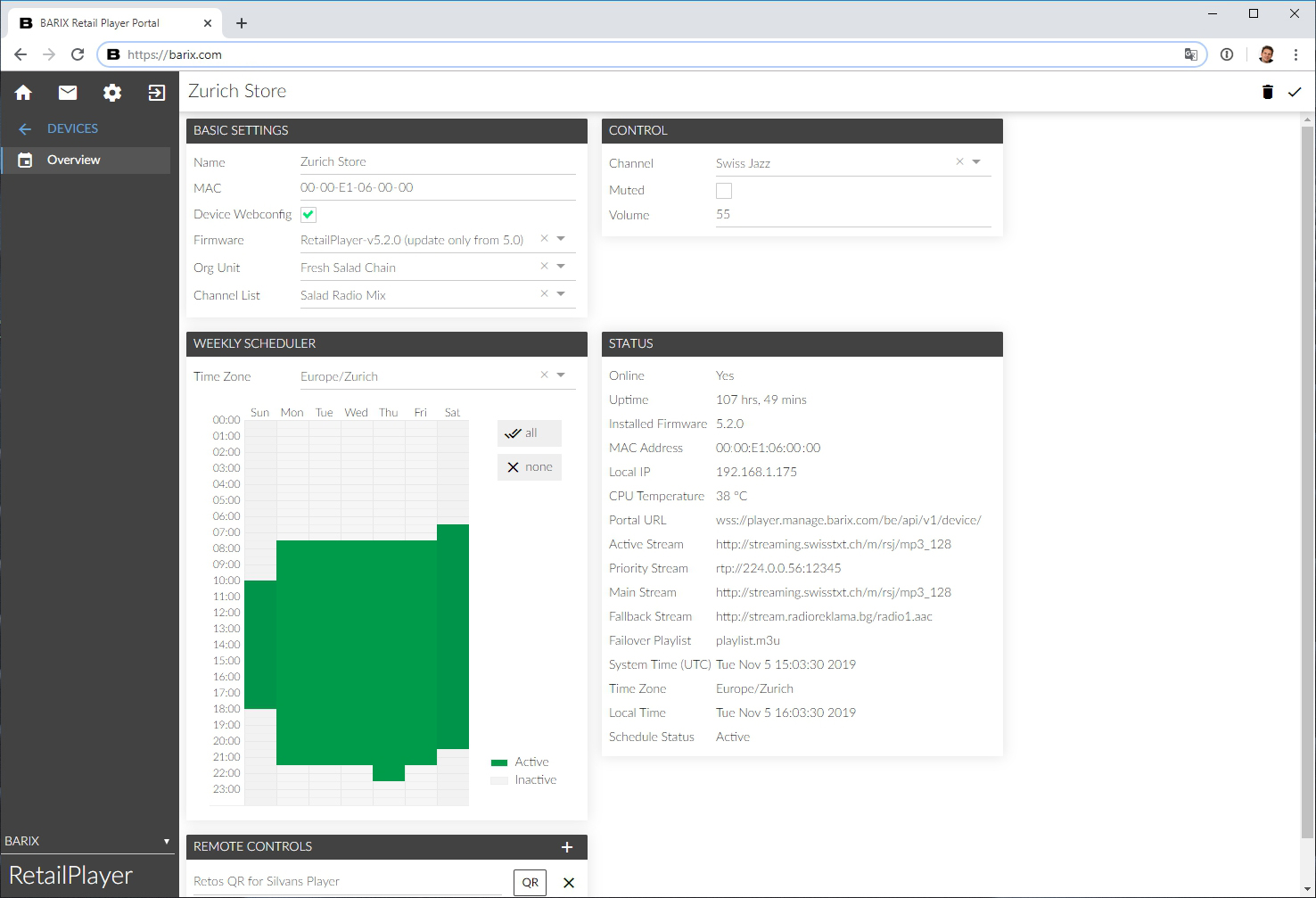1316x898 pixels.
Task: Go back using the arrow beside DEVICES
Action: (24, 128)
